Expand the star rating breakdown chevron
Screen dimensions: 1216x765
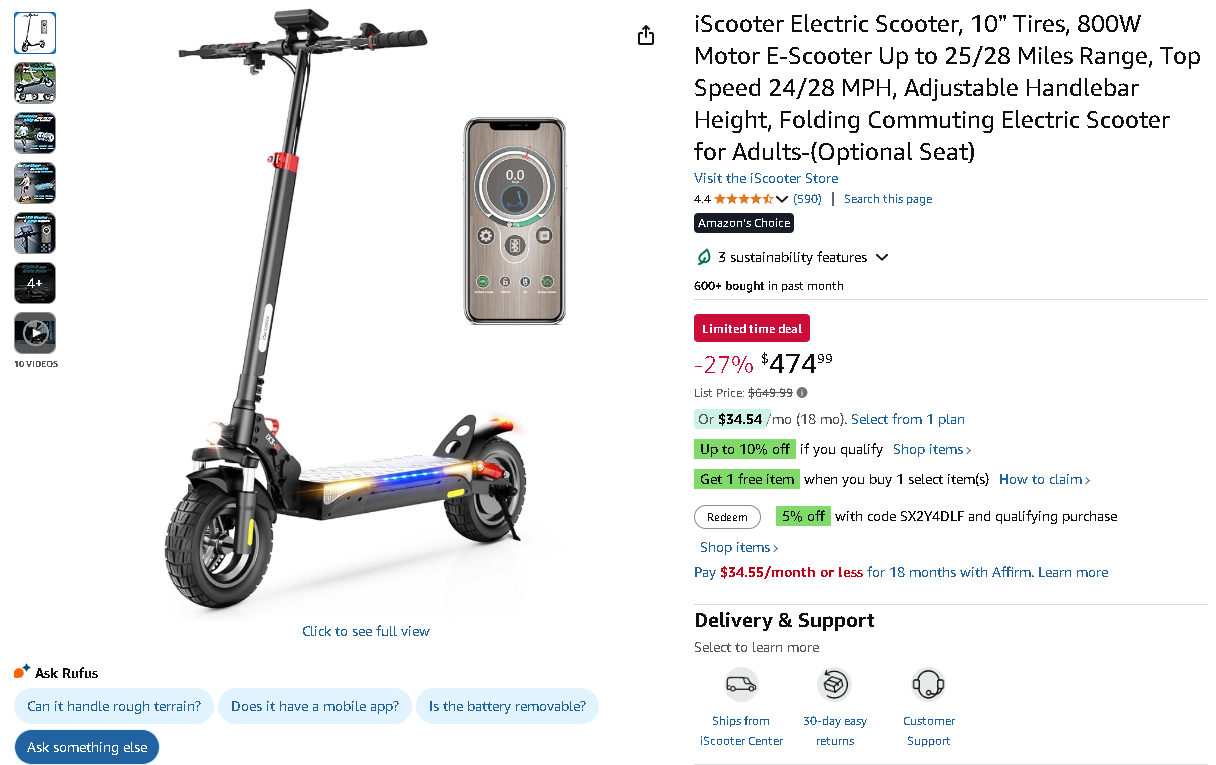(782, 199)
